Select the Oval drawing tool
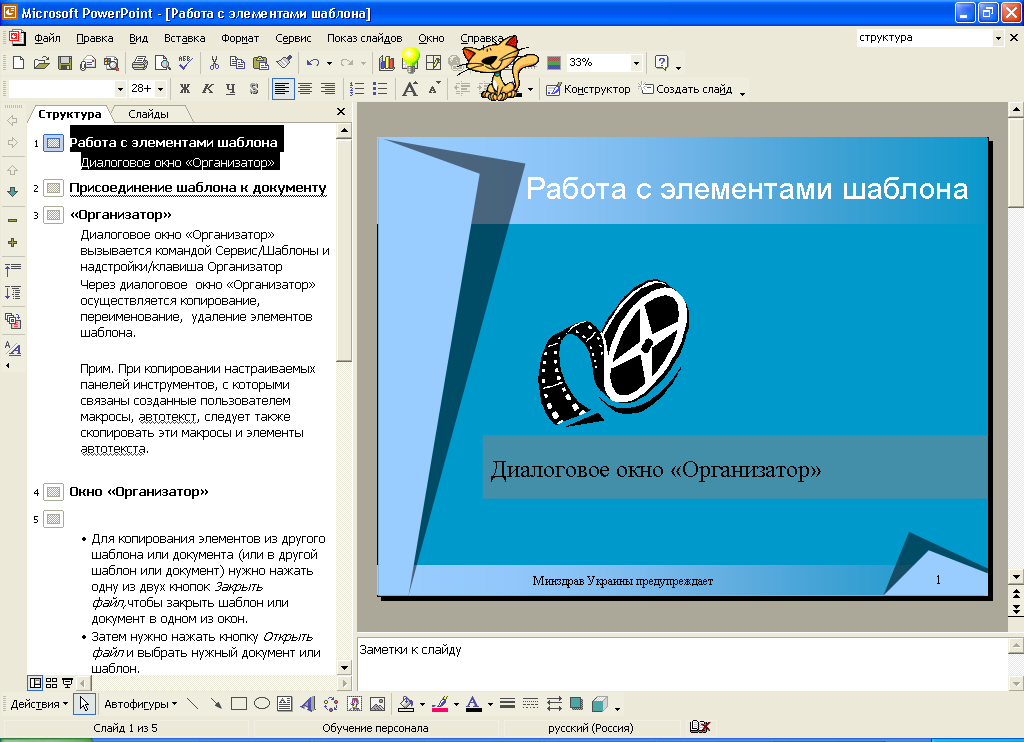The width and height of the screenshot is (1024, 742). click(x=262, y=703)
